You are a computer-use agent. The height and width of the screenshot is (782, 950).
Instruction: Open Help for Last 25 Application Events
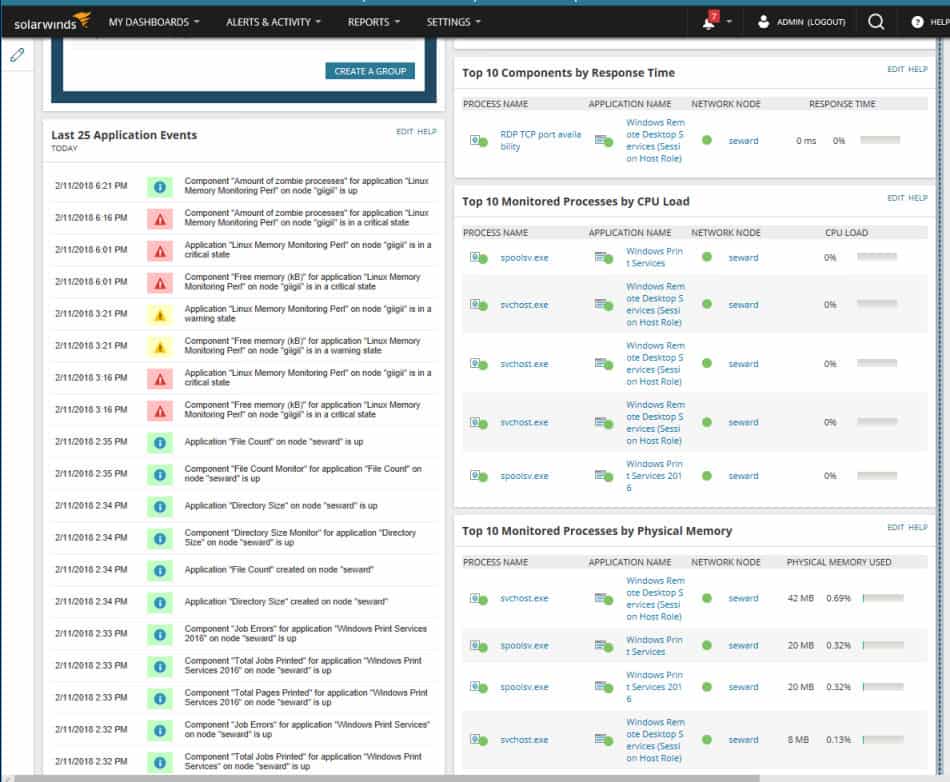[427, 131]
